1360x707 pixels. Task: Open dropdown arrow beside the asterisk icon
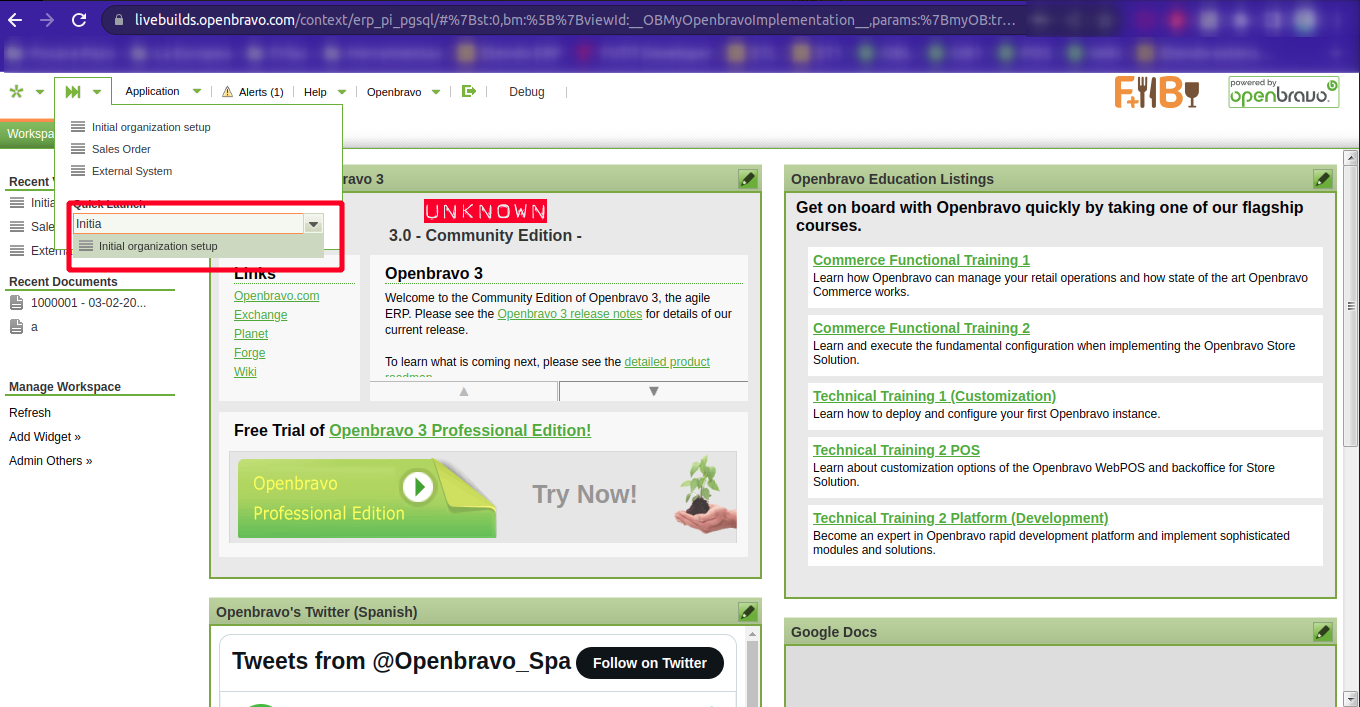40,92
